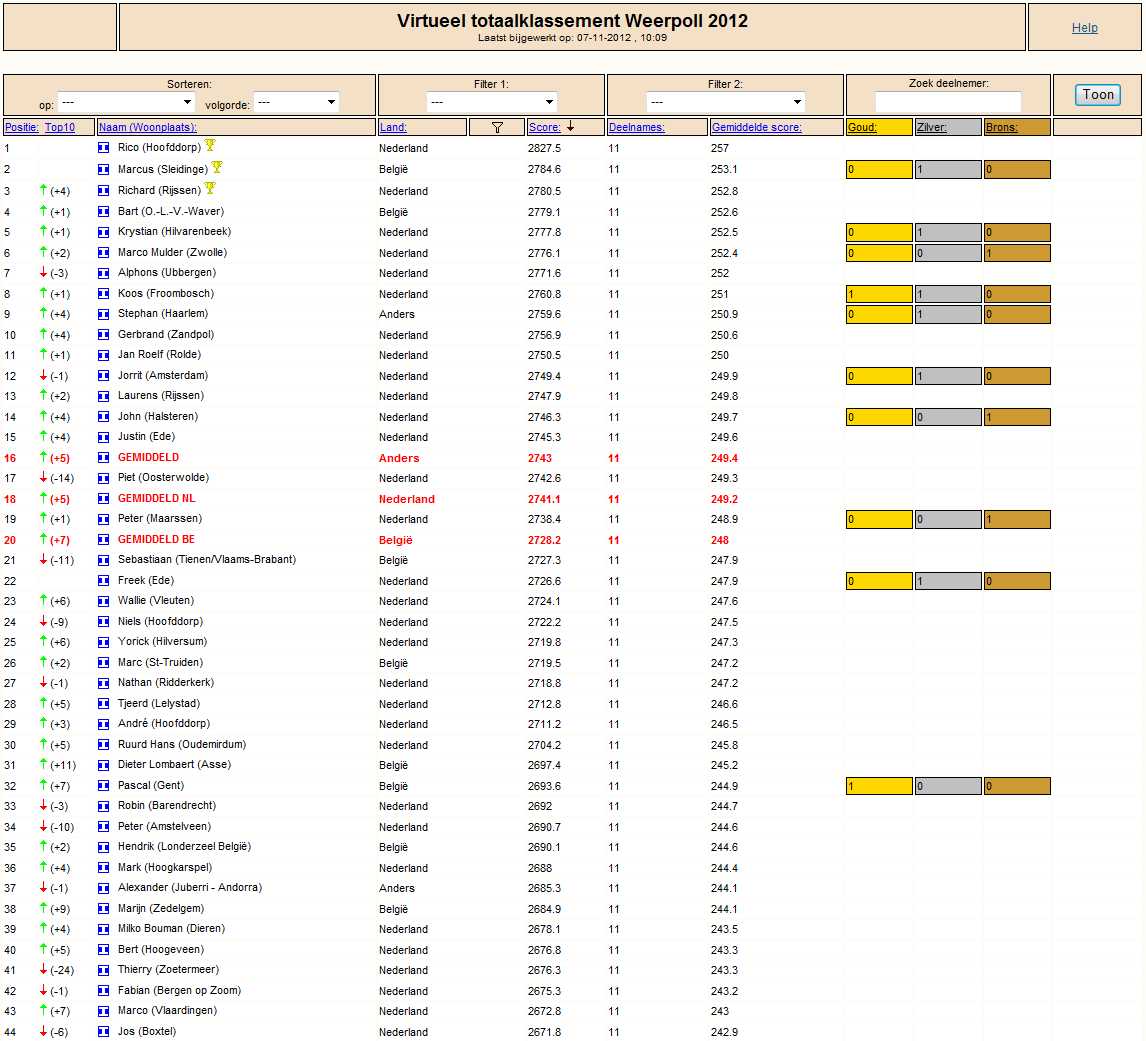Click the bronze medal cell for Marco Mulder (Zwolle)
The width and height of the screenshot is (1146, 1041).
[1017, 253]
